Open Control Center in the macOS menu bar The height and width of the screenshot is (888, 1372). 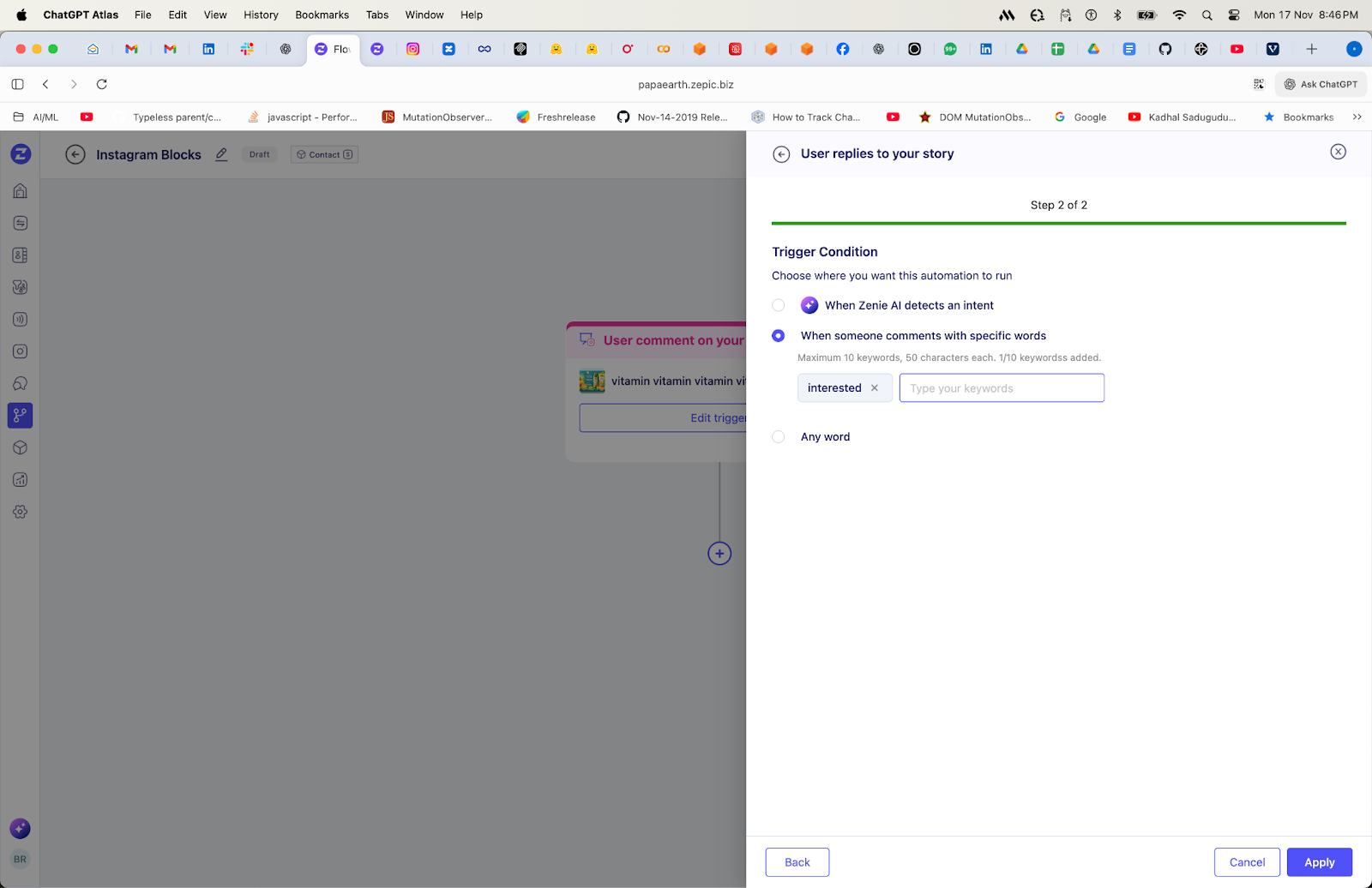tap(1234, 15)
